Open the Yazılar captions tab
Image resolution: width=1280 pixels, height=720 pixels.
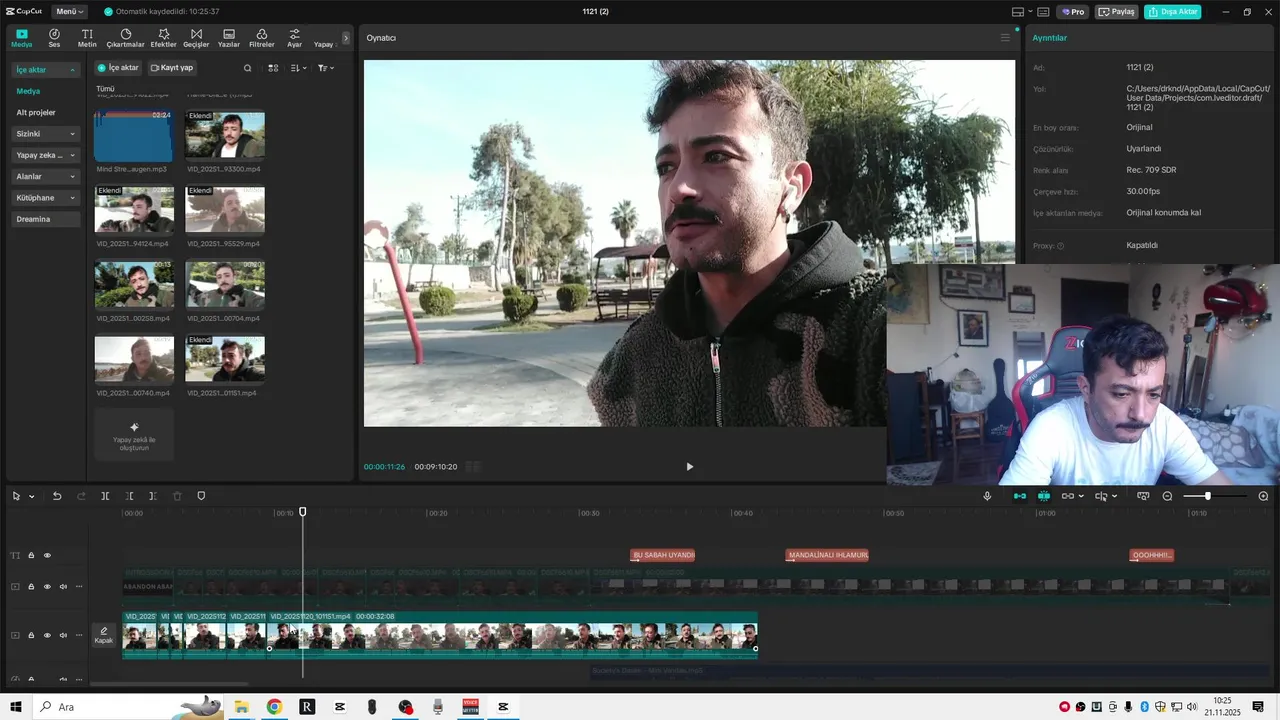tap(229, 38)
